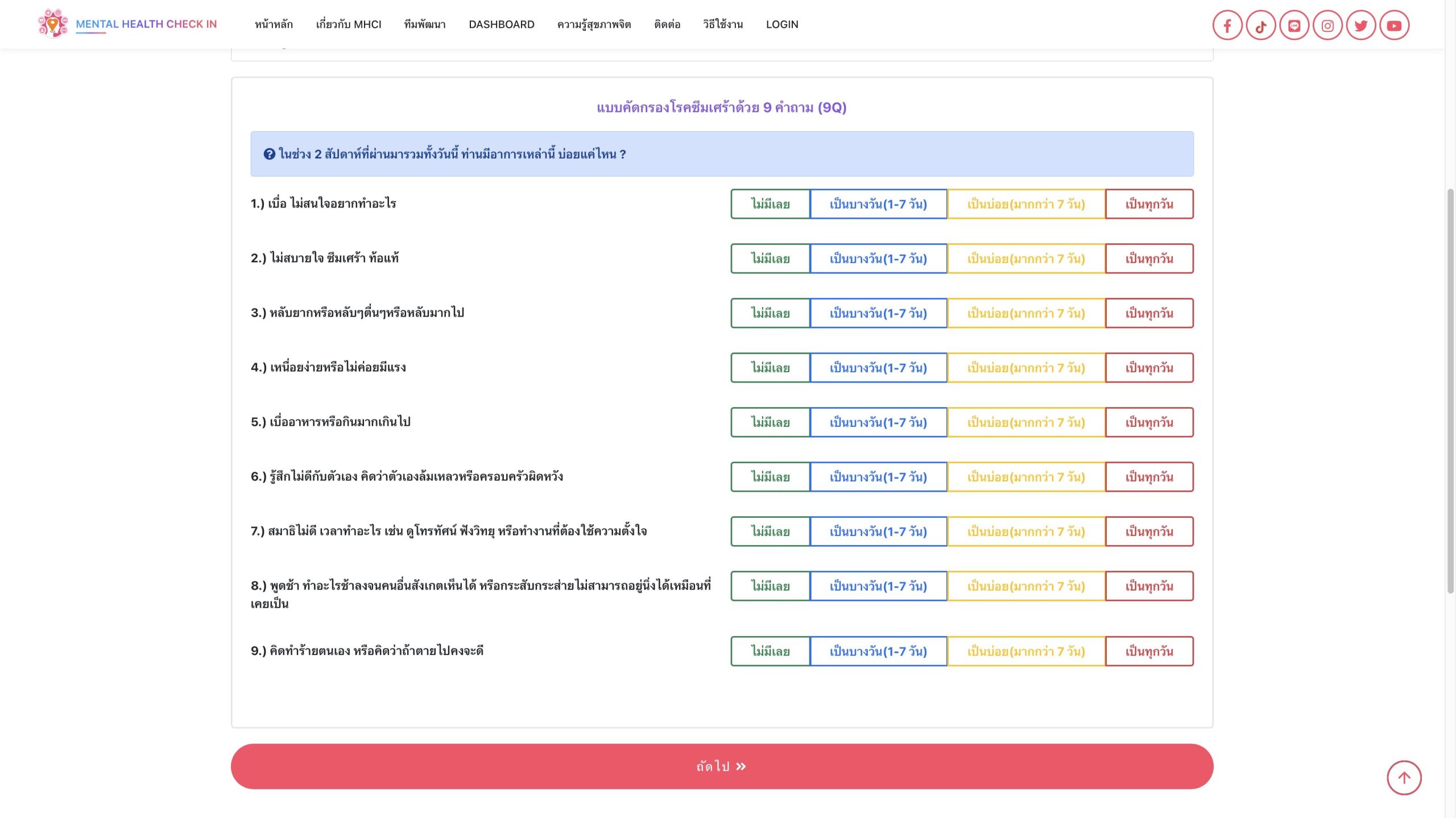Image resolution: width=1456 pixels, height=818 pixels.
Task: Choose 'เป็นบางวัน(1-7 วัน)' for question 3
Action: 878,313
